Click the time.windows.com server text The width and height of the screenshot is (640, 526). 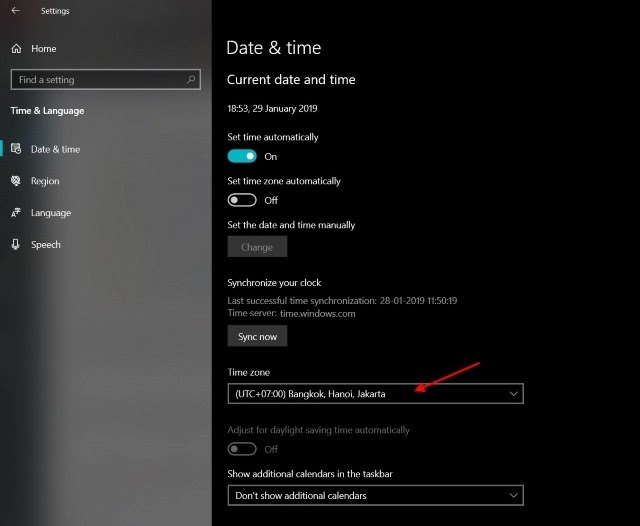(318, 313)
